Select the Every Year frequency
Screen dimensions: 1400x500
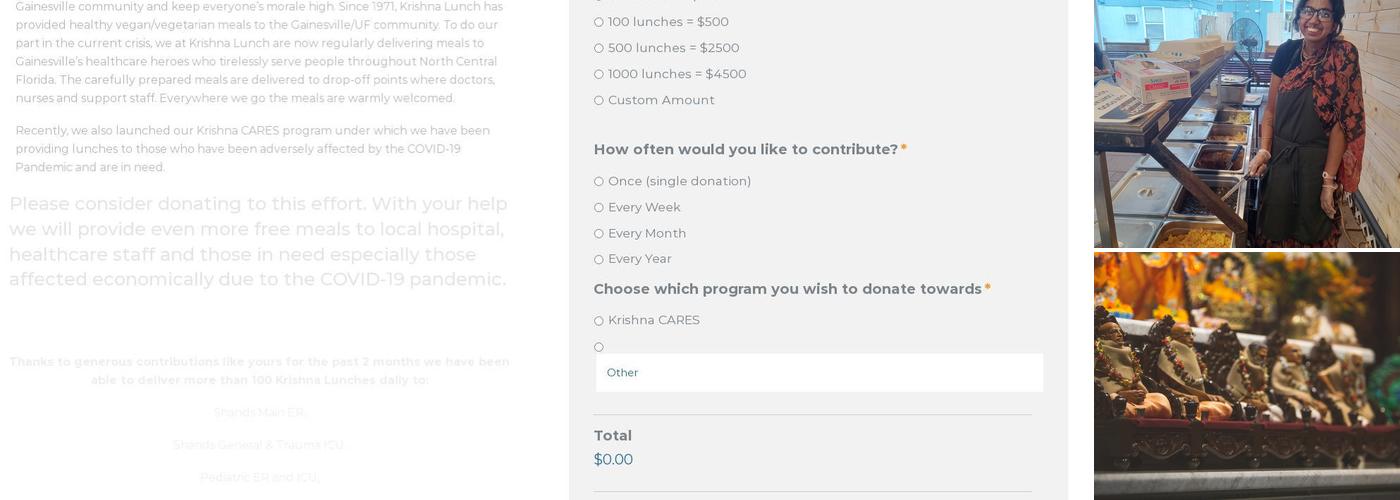coord(599,260)
